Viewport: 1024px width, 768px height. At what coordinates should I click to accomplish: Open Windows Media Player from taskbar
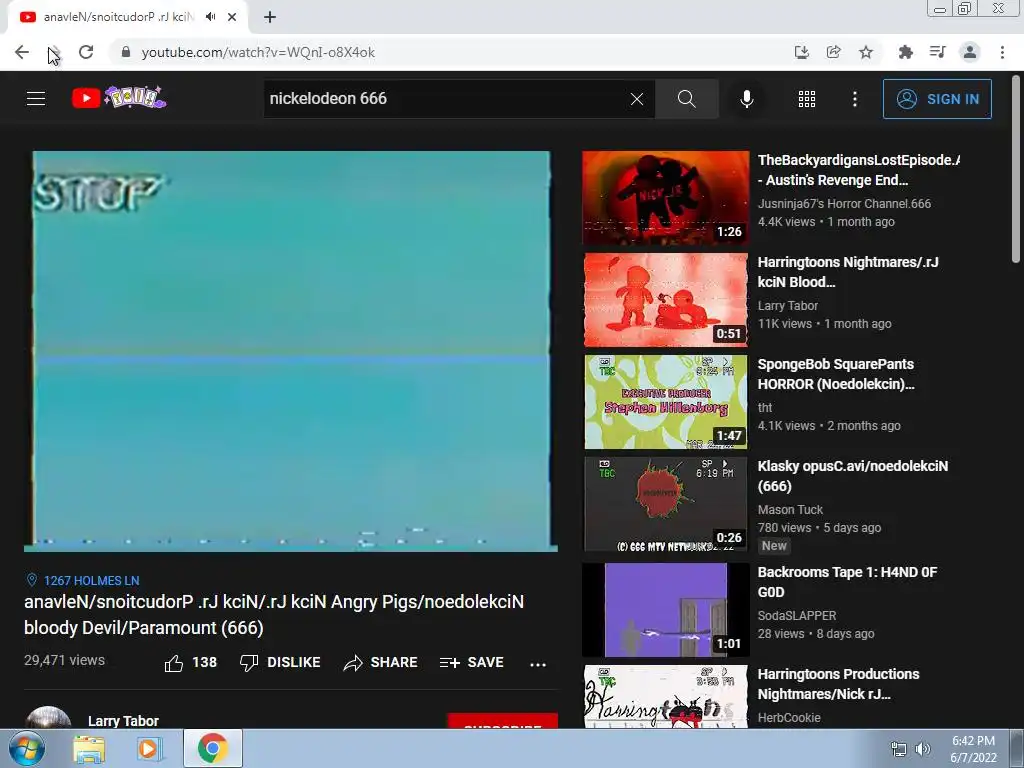[x=149, y=749]
